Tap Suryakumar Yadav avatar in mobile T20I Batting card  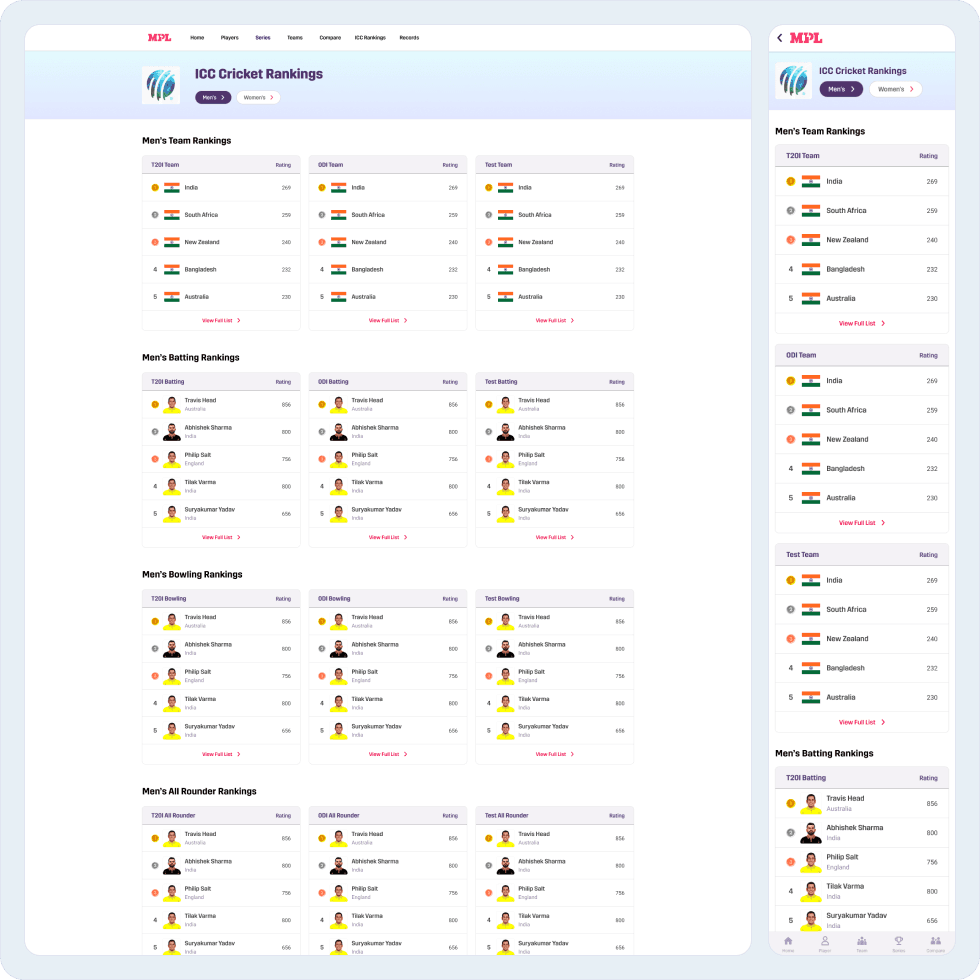tap(811, 921)
